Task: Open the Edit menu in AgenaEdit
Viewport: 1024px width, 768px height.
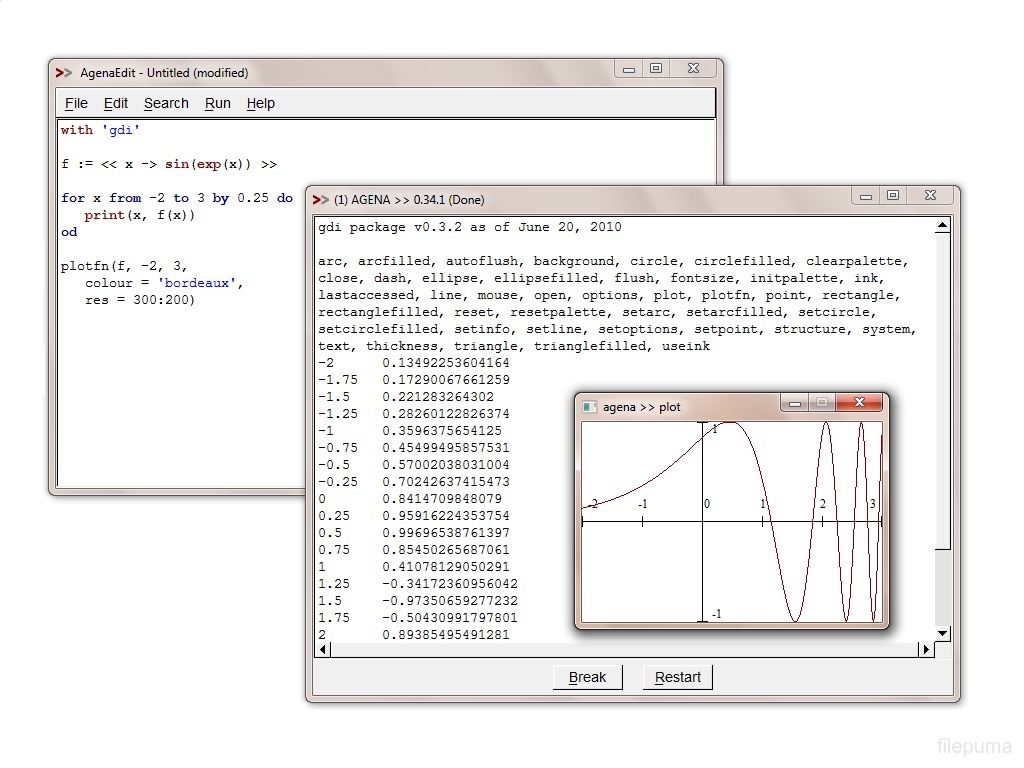Action: [x=116, y=103]
